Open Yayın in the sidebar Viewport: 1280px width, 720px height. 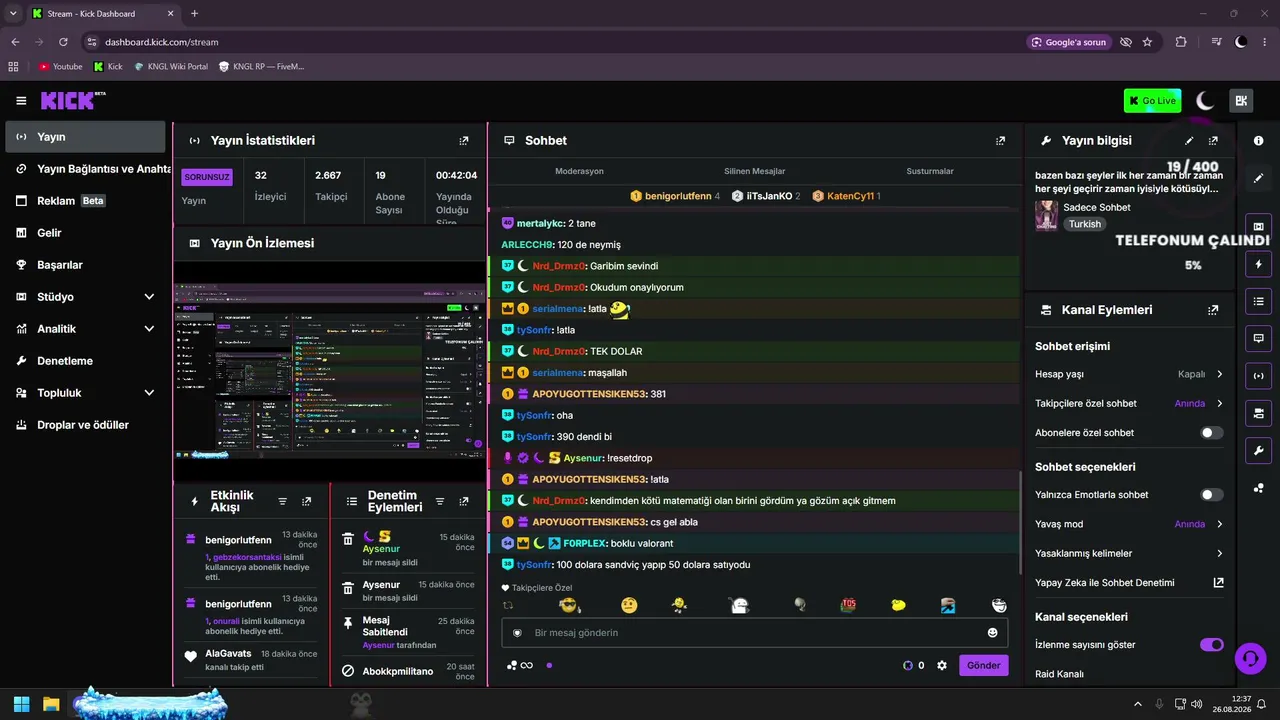[85, 137]
